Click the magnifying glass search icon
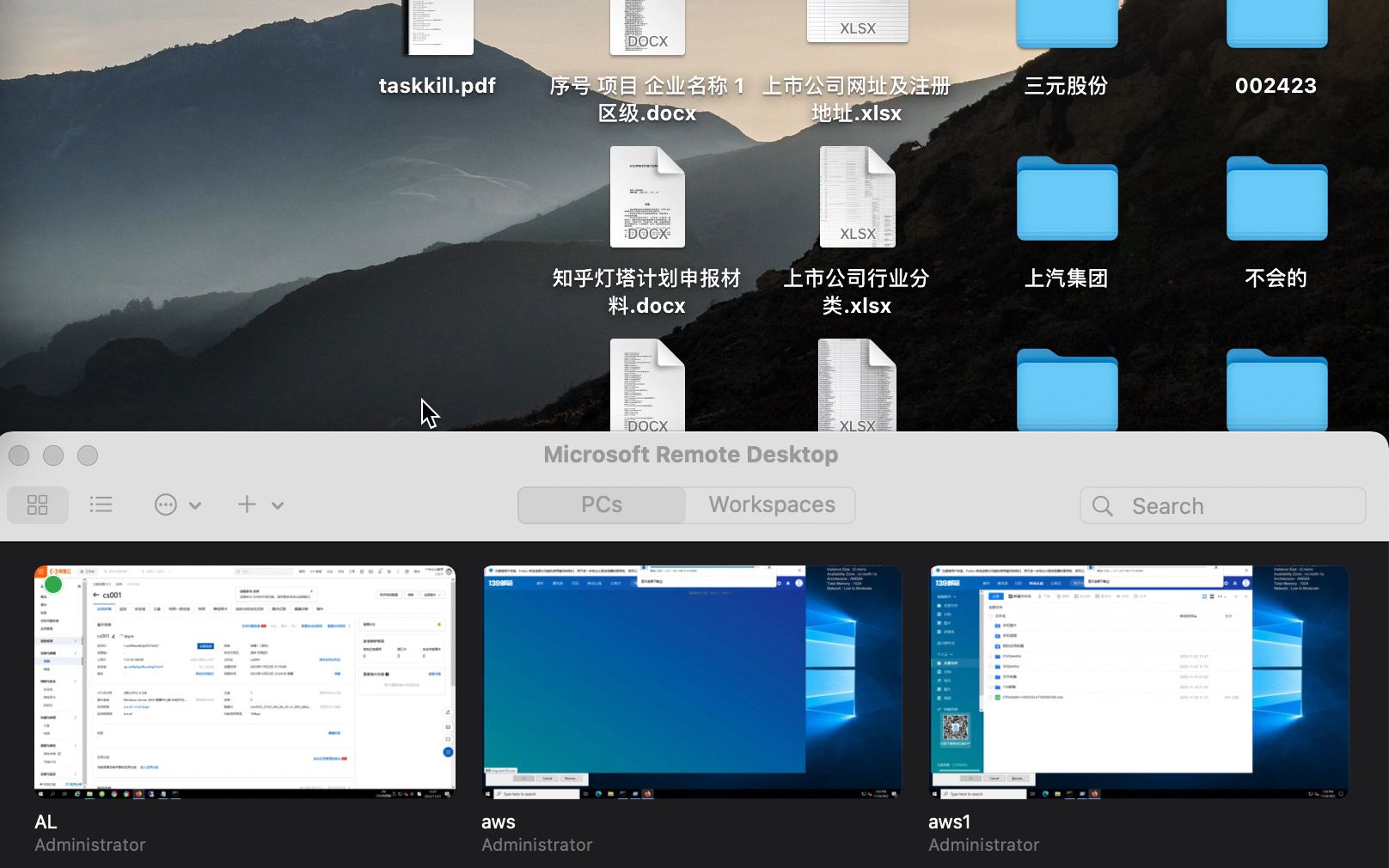1389x868 pixels. (x=1103, y=506)
